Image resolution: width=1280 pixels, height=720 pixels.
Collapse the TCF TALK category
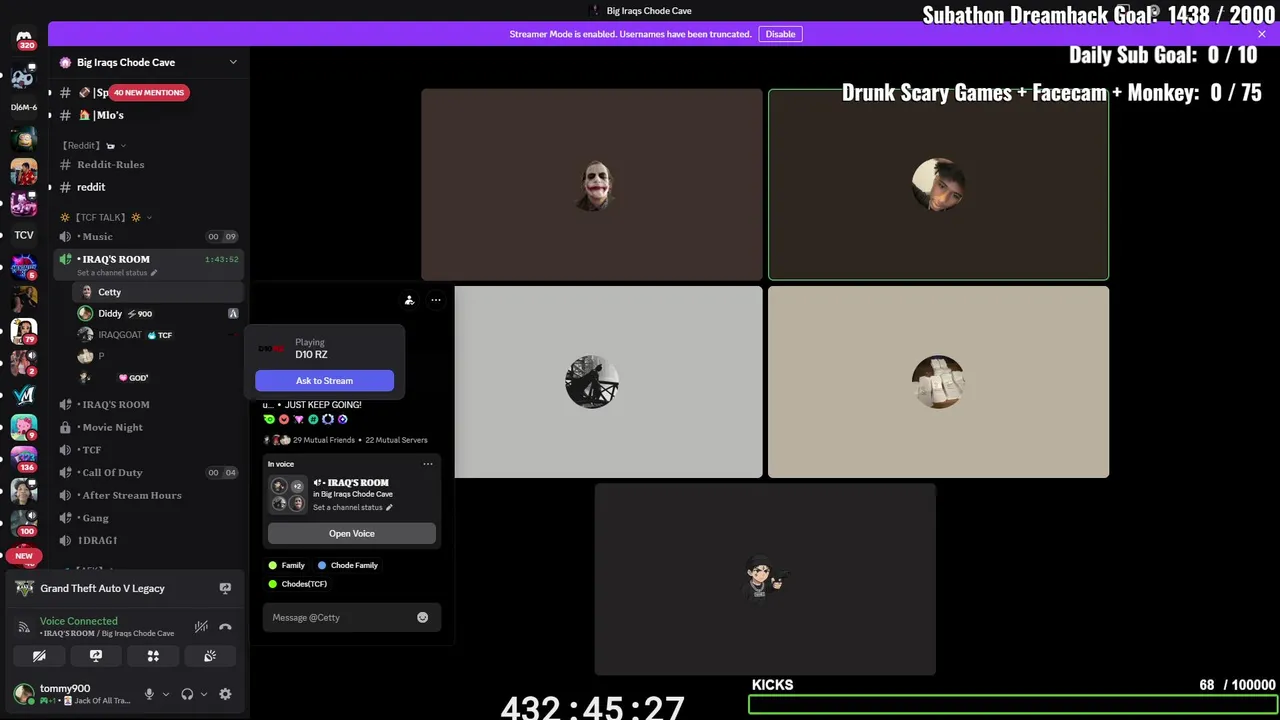(x=106, y=217)
